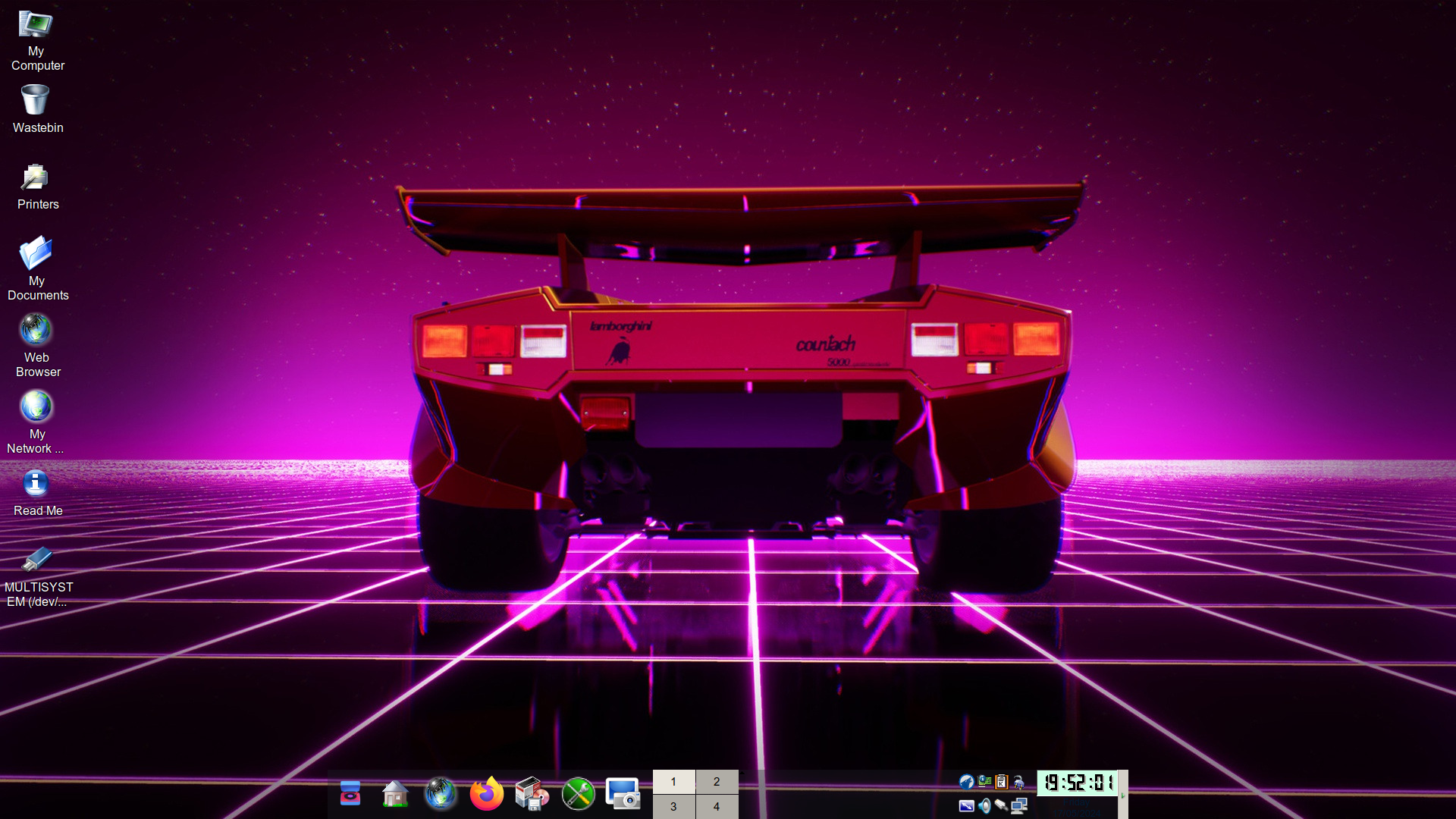Launch the screenshot capture tool in the panel
This screenshot has width=1456, height=819.
pyautogui.click(x=623, y=794)
